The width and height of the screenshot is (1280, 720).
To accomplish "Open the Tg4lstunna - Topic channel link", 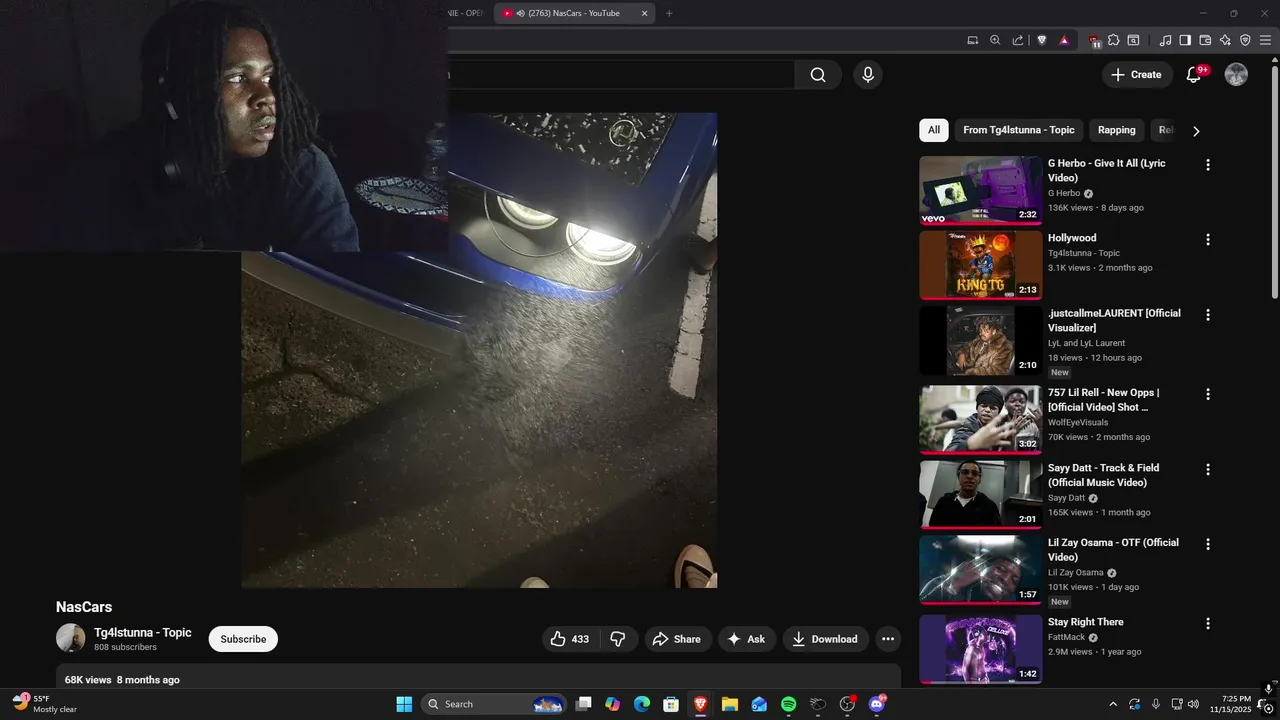I will click(x=143, y=632).
